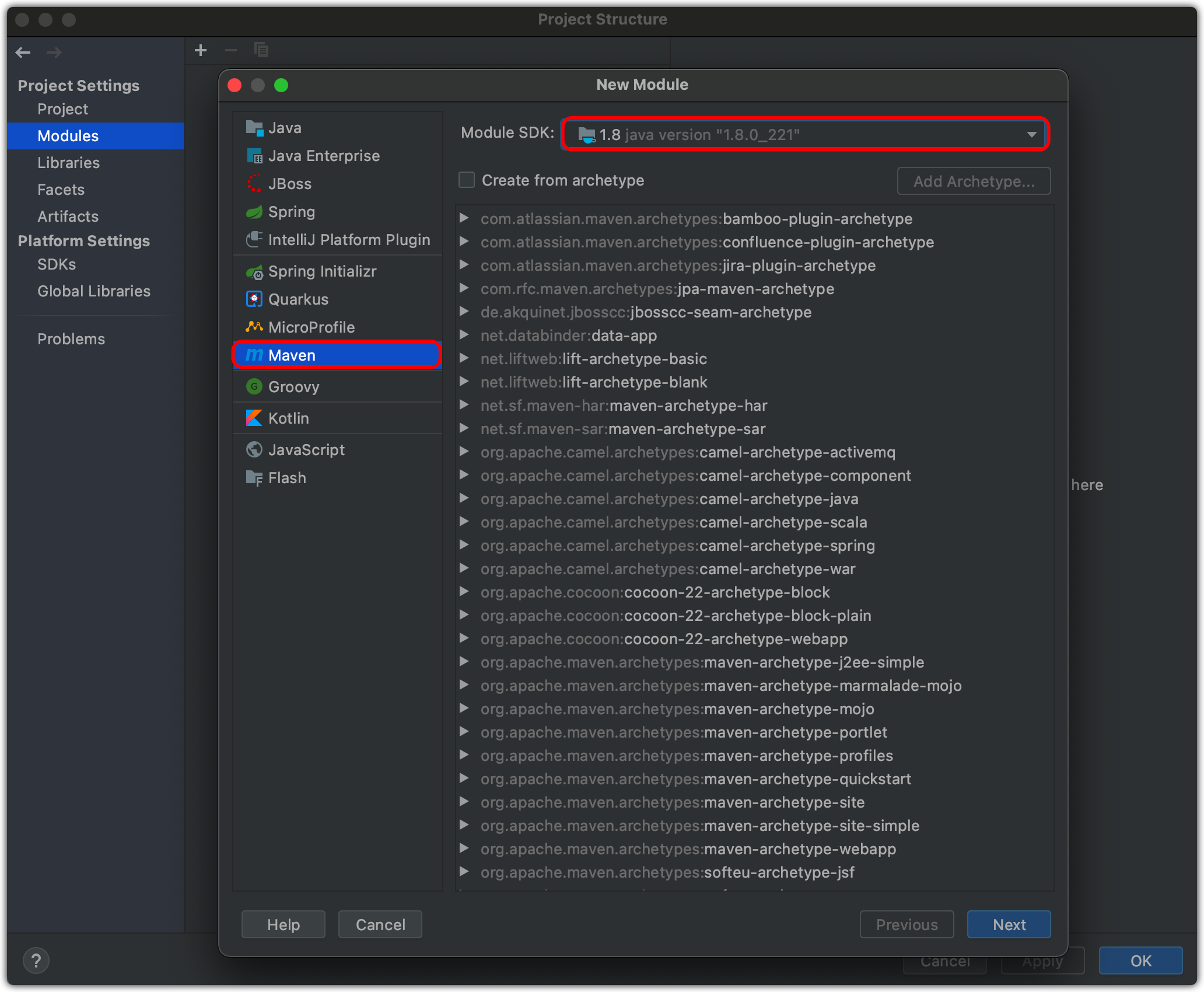Enable Create from archetype checkbox
Image resolution: width=1204 pixels, height=992 pixels.
click(465, 180)
